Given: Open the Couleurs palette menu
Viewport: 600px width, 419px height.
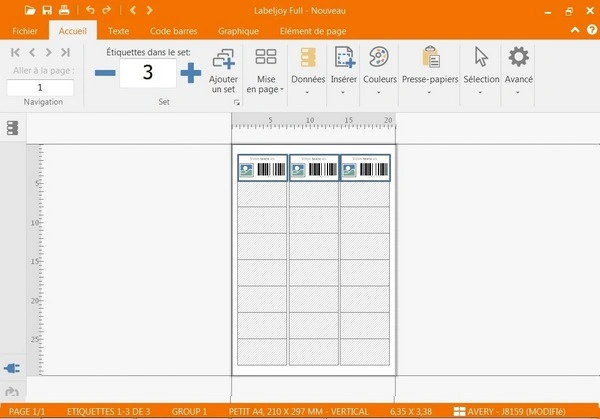Looking at the screenshot, I should (379, 68).
